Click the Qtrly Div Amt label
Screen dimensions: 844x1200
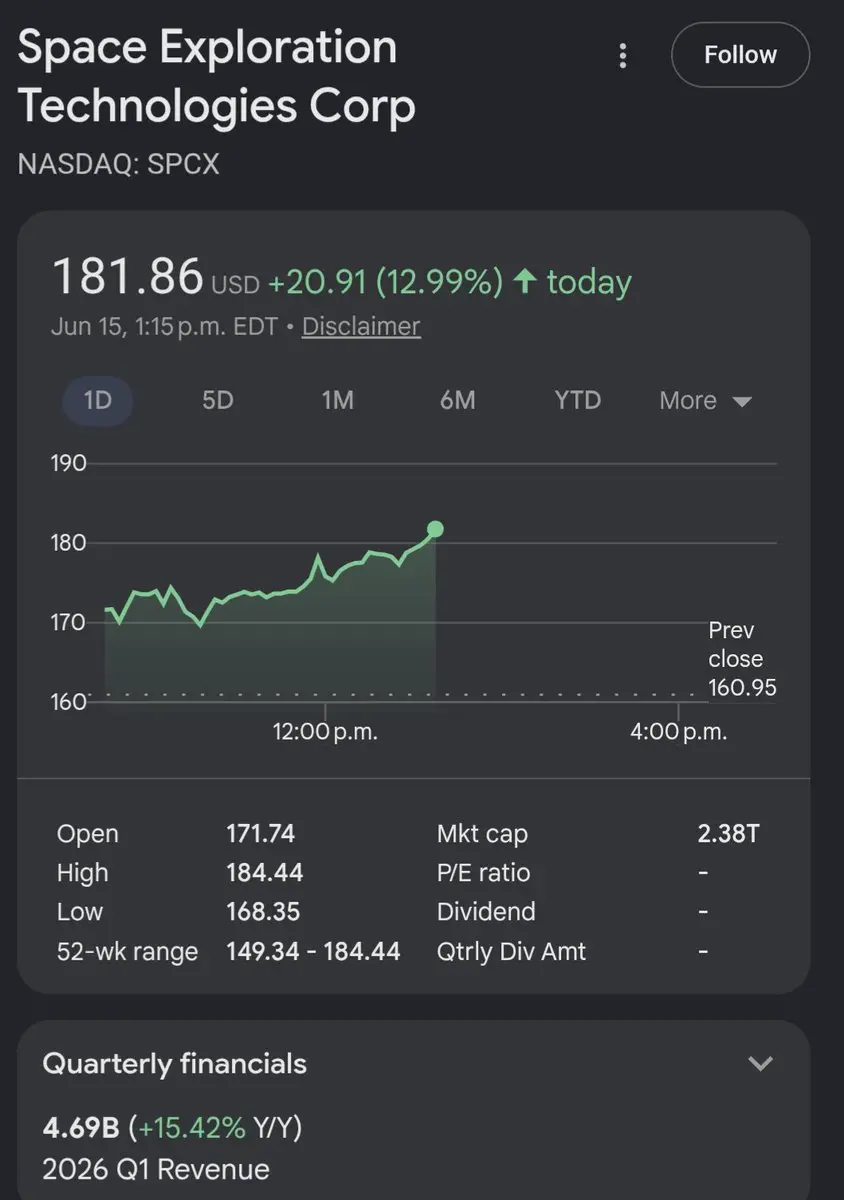point(511,951)
